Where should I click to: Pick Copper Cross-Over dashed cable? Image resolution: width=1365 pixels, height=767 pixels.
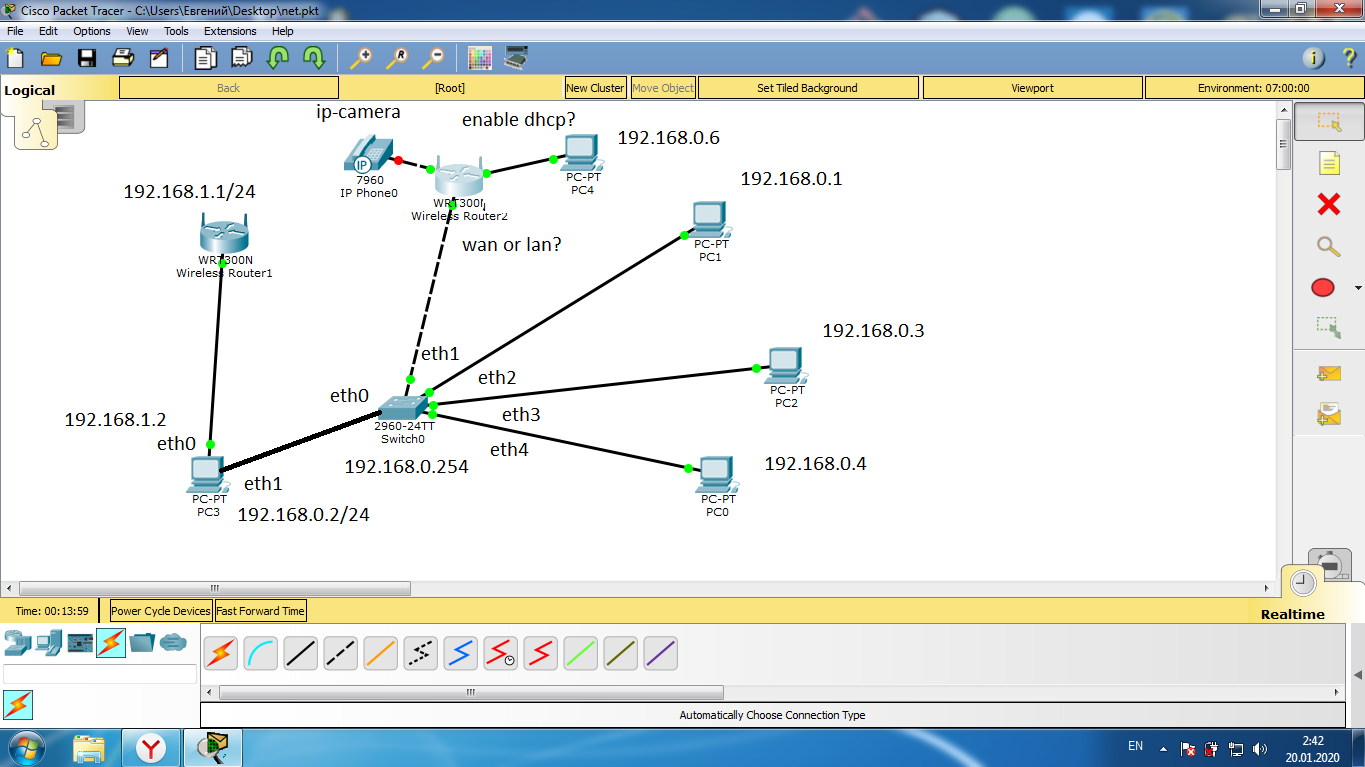(x=341, y=654)
